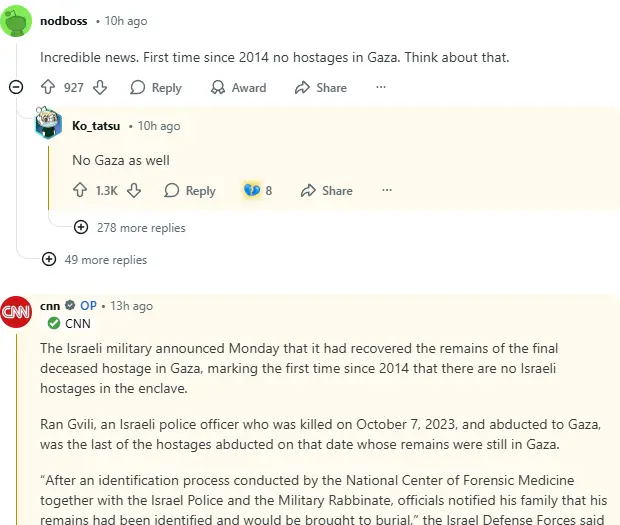Share Ko_tatsu's comment
620x525 pixels.
(325, 190)
